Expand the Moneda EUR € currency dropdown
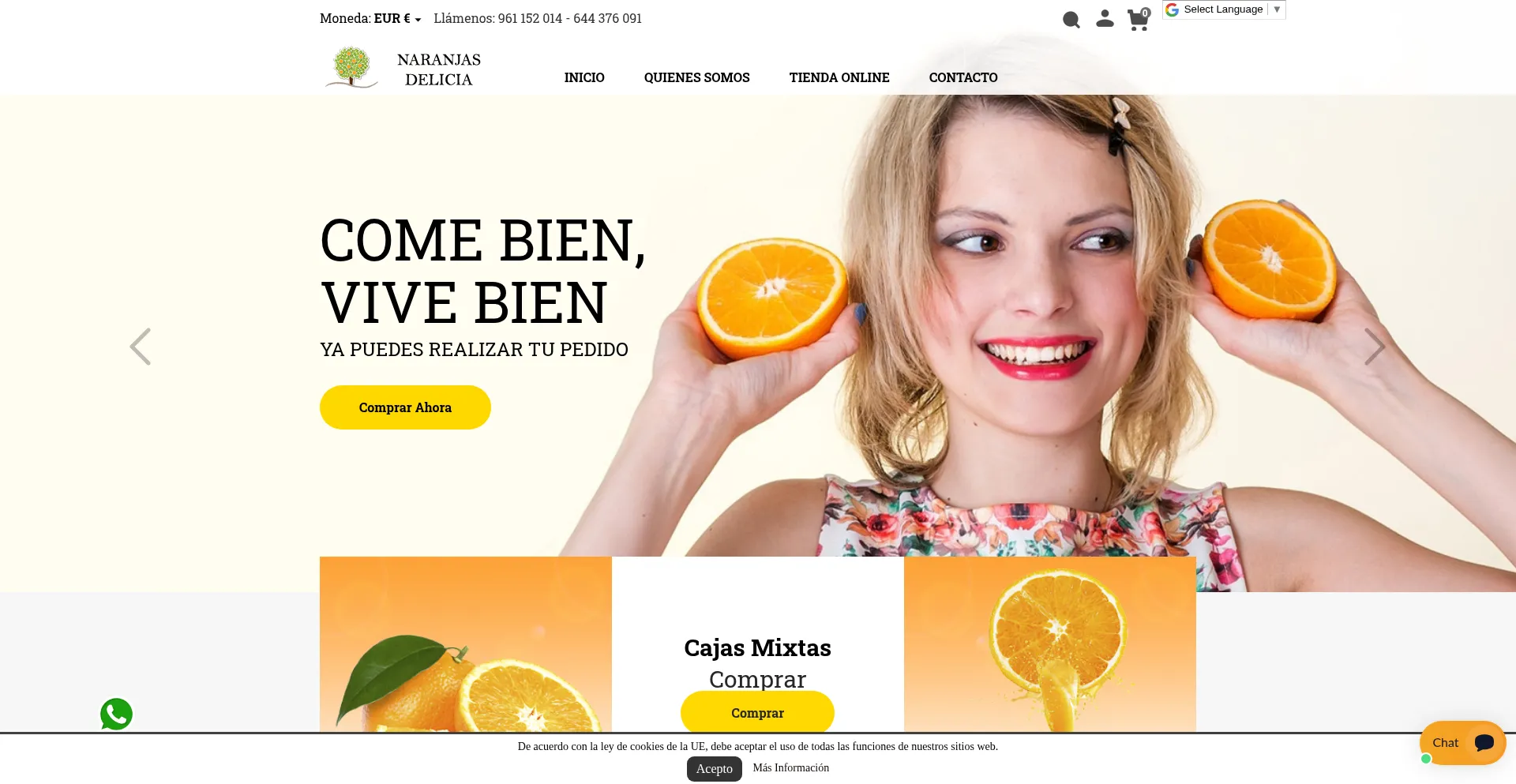1516x784 pixels. (x=370, y=18)
